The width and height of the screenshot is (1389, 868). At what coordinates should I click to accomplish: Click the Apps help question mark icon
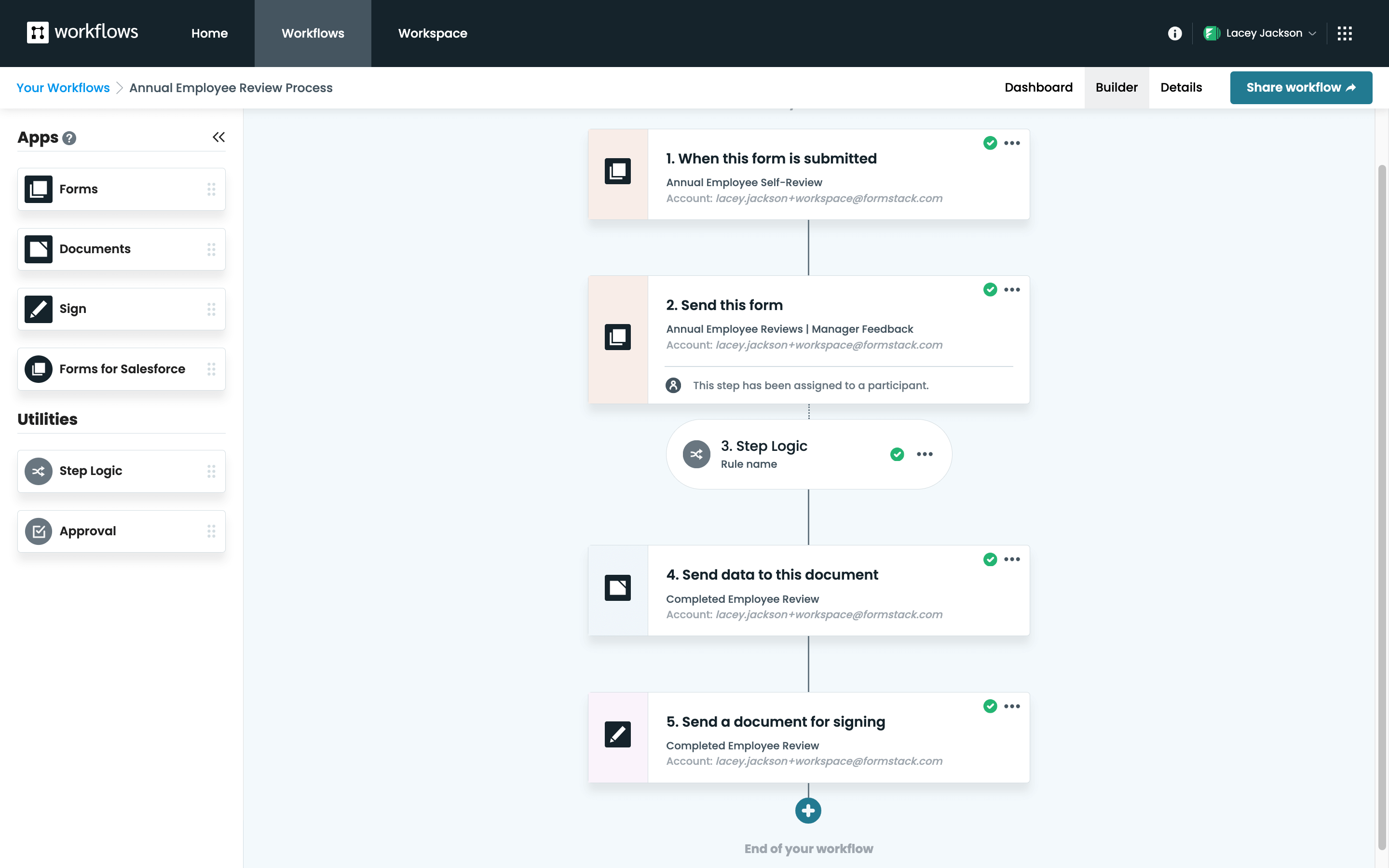pyautogui.click(x=69, y=138)
